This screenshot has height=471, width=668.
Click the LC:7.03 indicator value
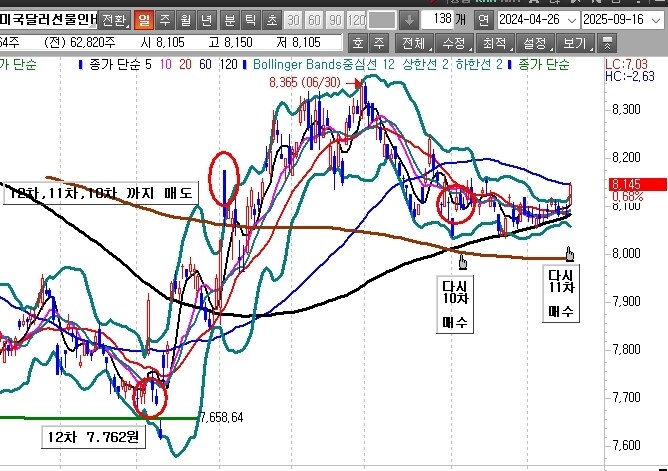[x=626, y=65]
